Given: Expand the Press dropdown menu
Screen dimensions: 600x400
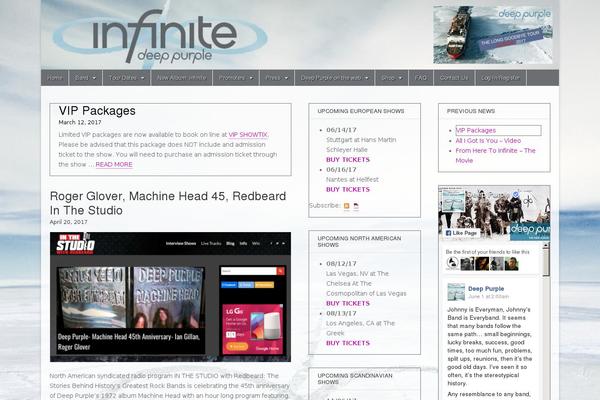Looking at the screenshot, I should point(277,78).
